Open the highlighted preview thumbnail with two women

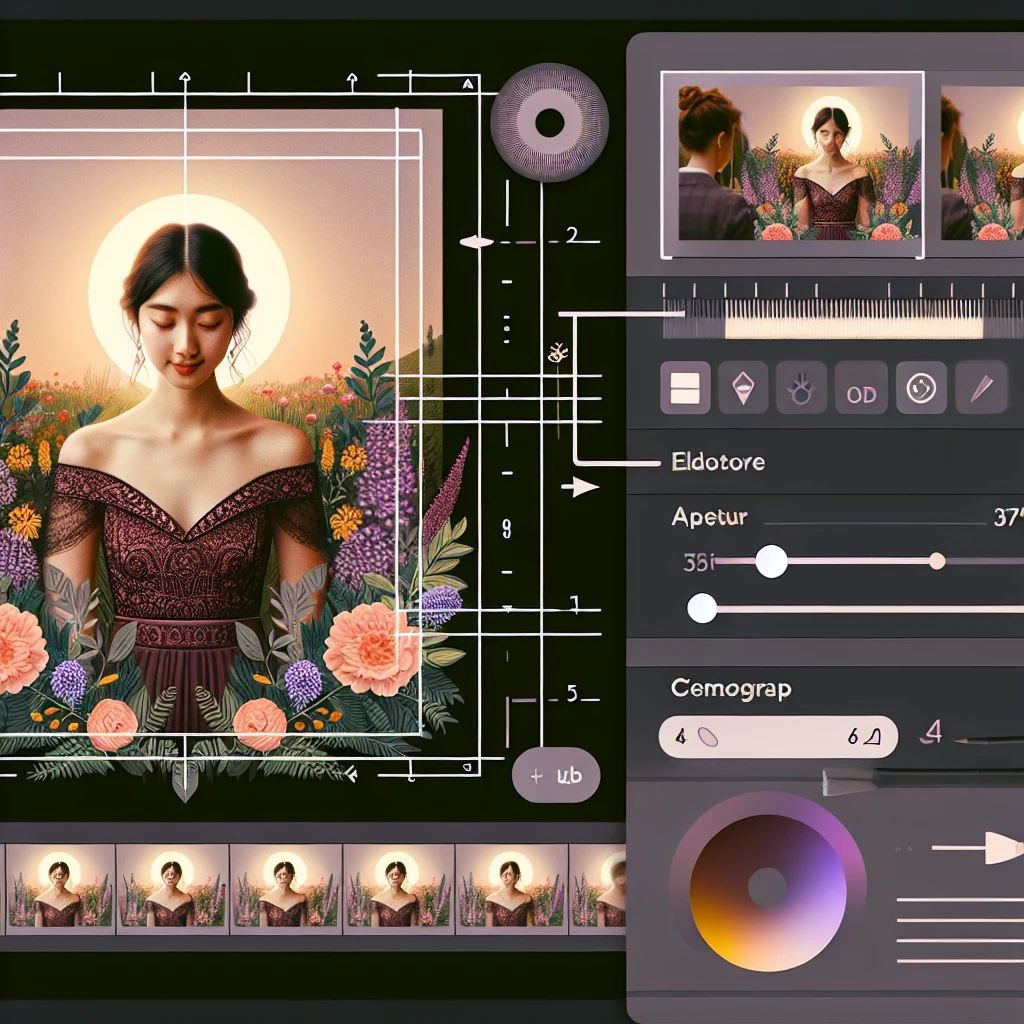pyautogui.click(x=792, y=163)
